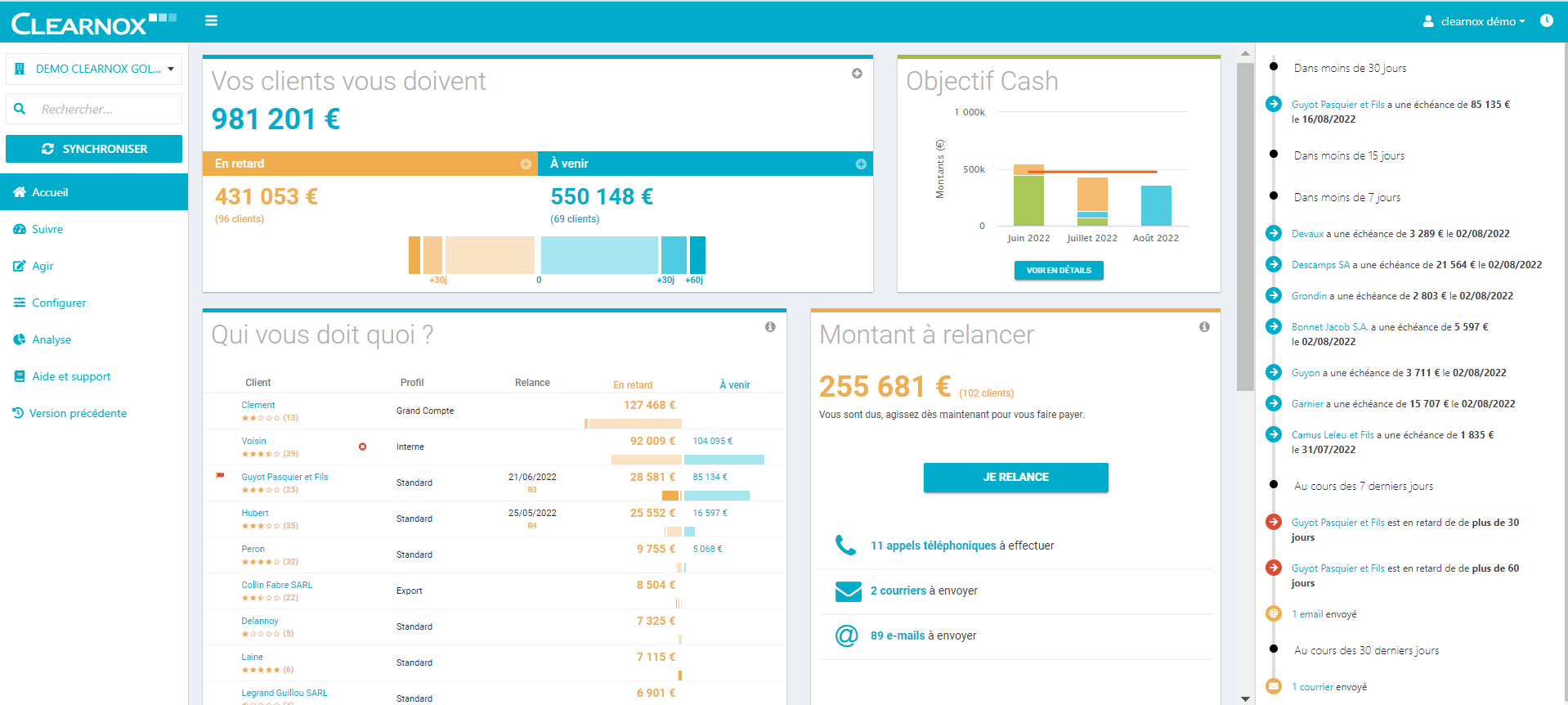Open client Delannoy
Image resolution: width=1568 pixels, height=705 pixels.
[259, 621]
